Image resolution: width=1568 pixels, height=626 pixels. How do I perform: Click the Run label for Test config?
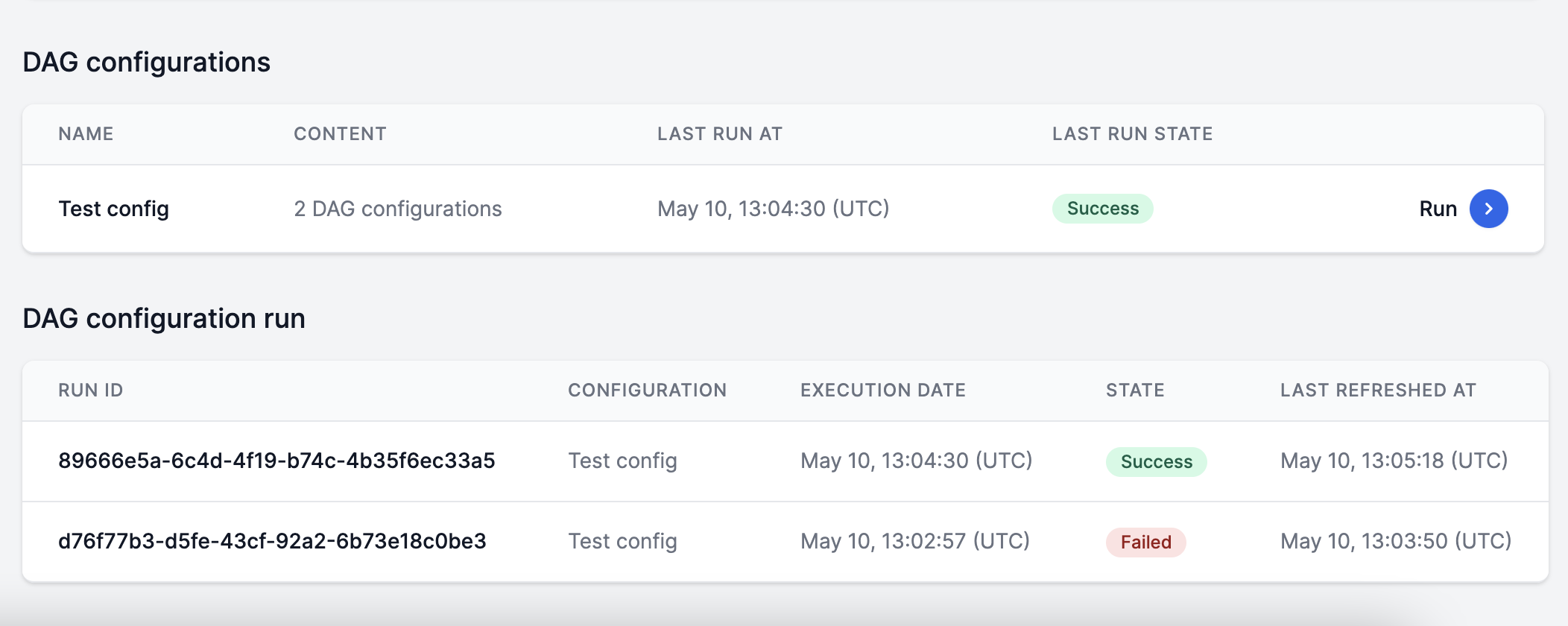click(1438, 209)
